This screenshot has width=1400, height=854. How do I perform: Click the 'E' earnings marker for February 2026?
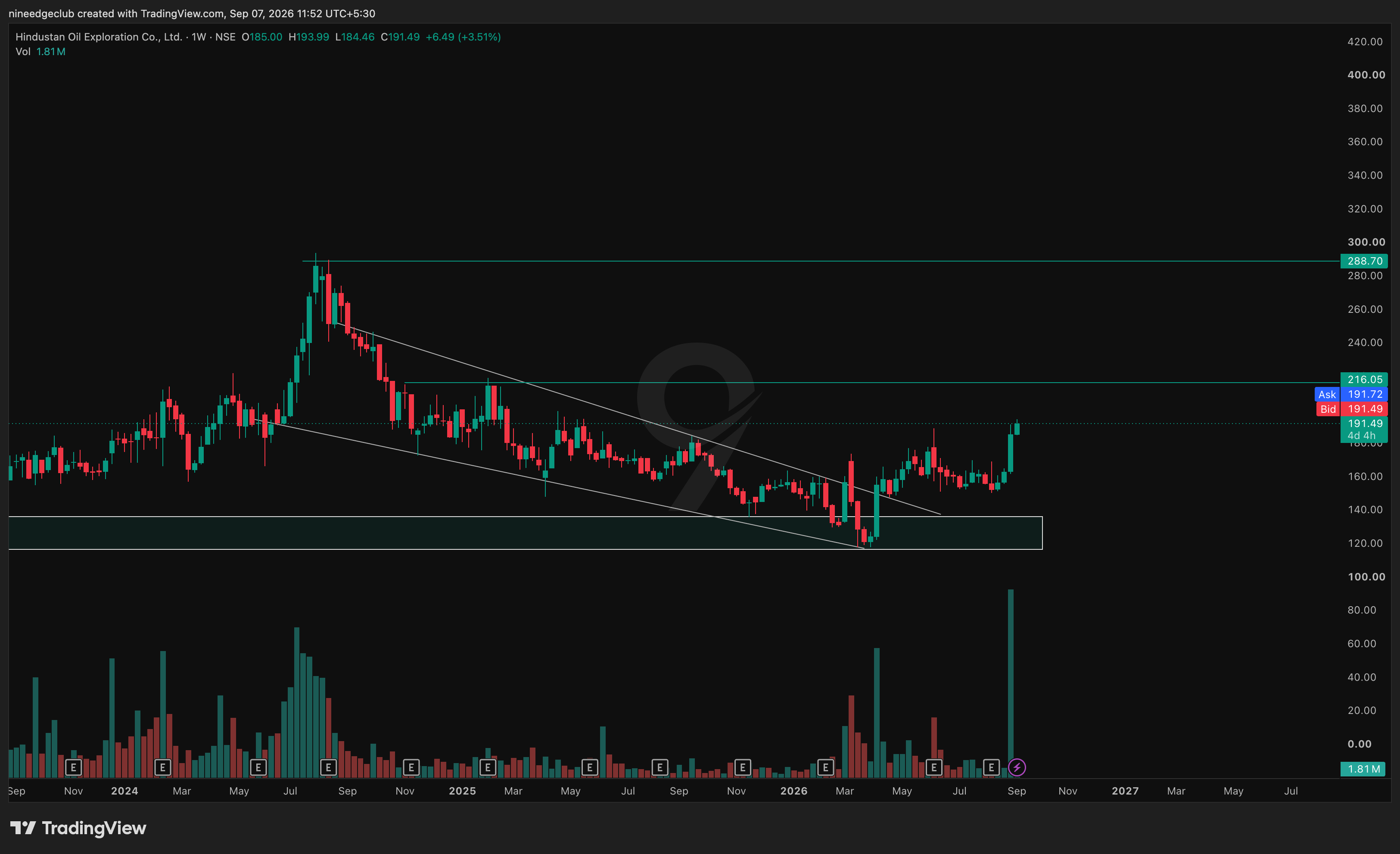click(825, 768)
